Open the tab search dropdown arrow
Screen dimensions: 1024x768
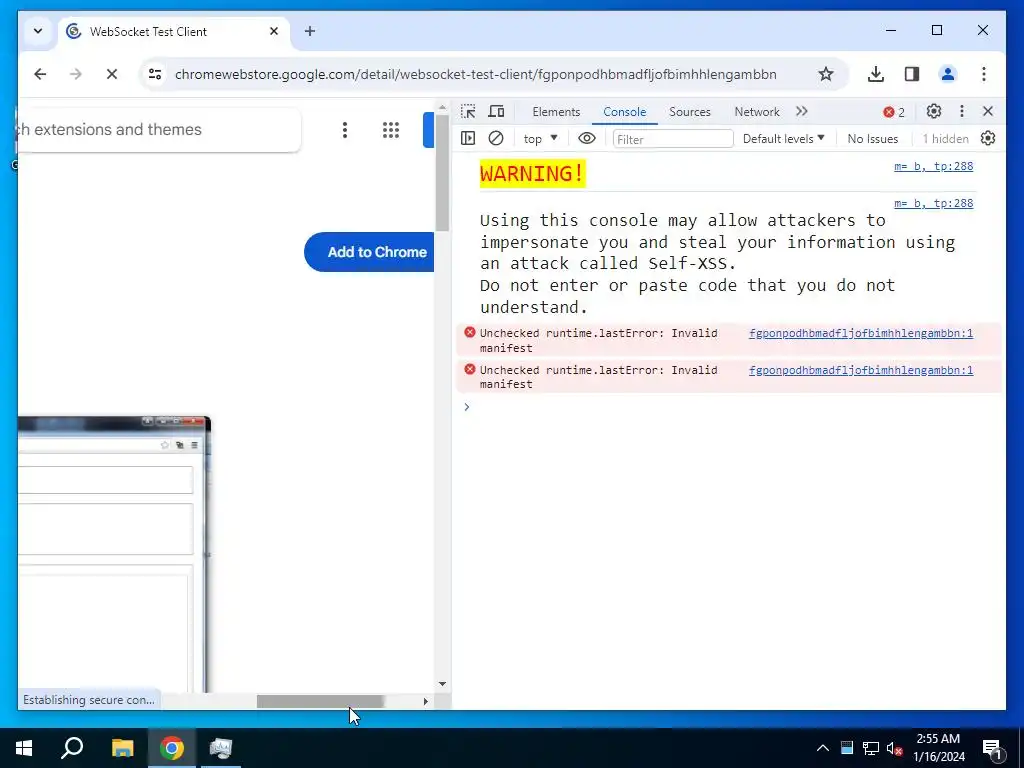[x=38, y=31]
